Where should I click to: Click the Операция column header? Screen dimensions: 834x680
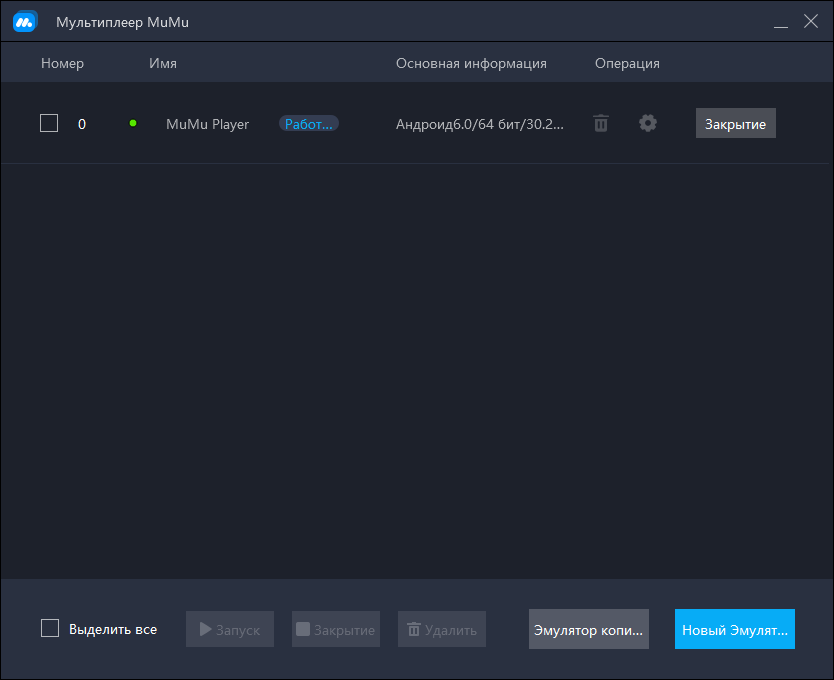click(627, 63)
